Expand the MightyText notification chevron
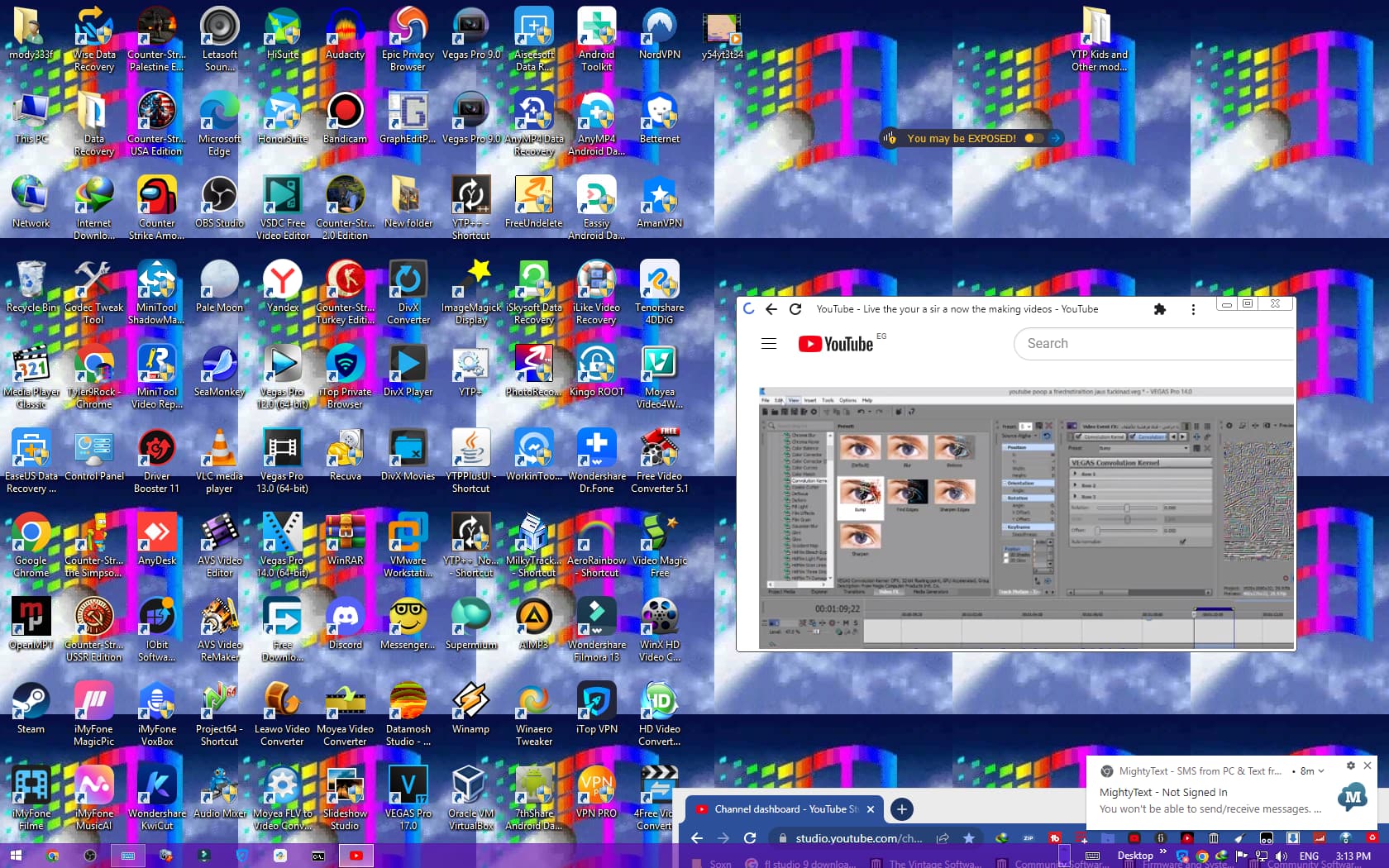The image size is (1389, 868). point(1320,771)
